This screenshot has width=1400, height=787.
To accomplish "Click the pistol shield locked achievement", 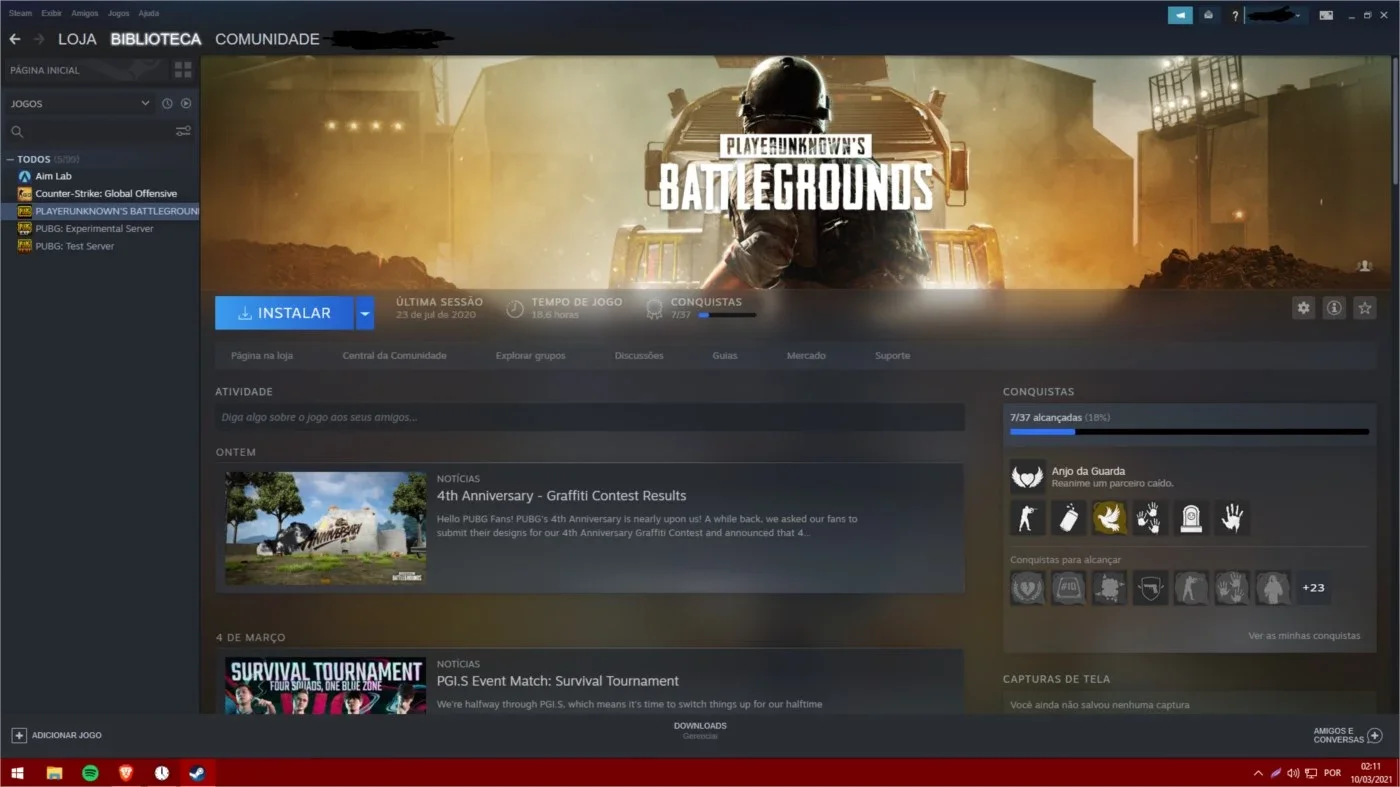I will pyautogui.click(x=1150, y=588).
